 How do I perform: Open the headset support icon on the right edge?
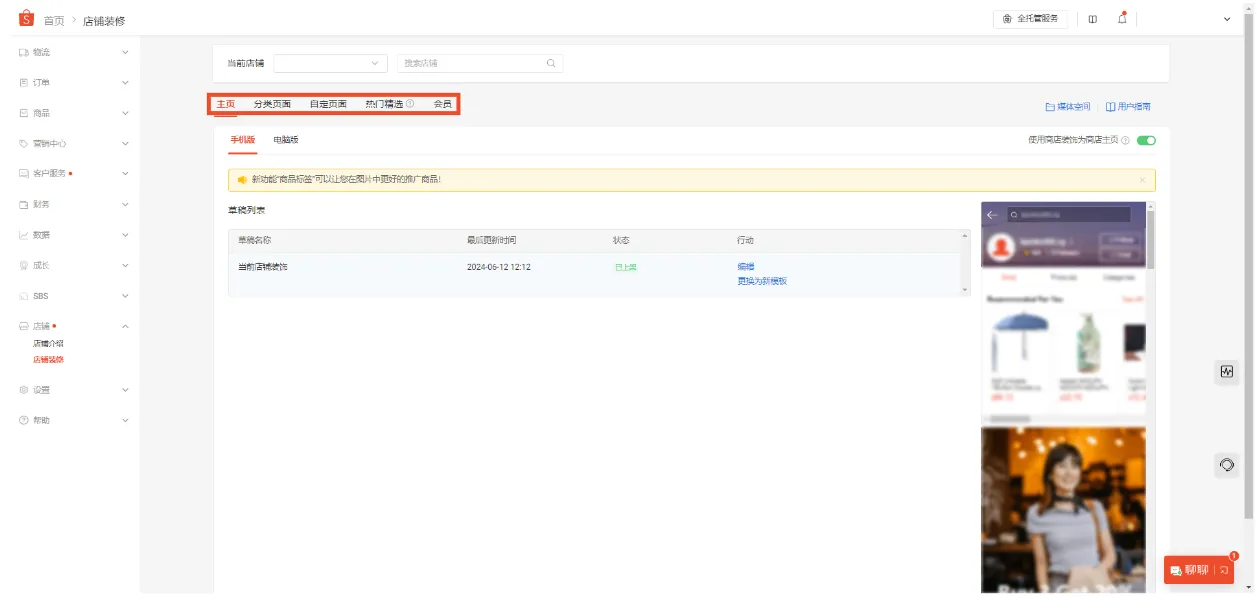(1227, 465)
